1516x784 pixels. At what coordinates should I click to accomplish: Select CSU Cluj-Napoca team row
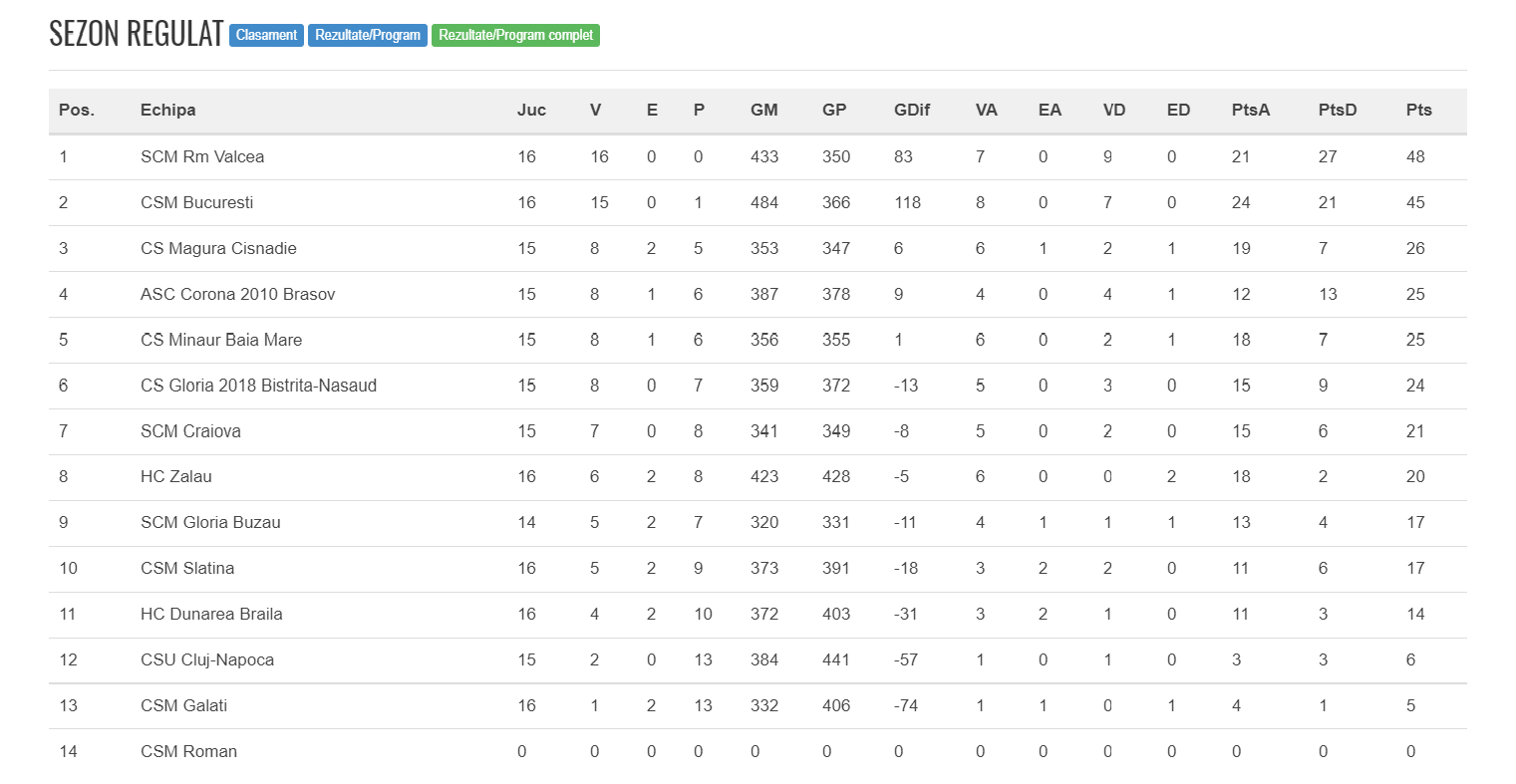tap(758, 659)
